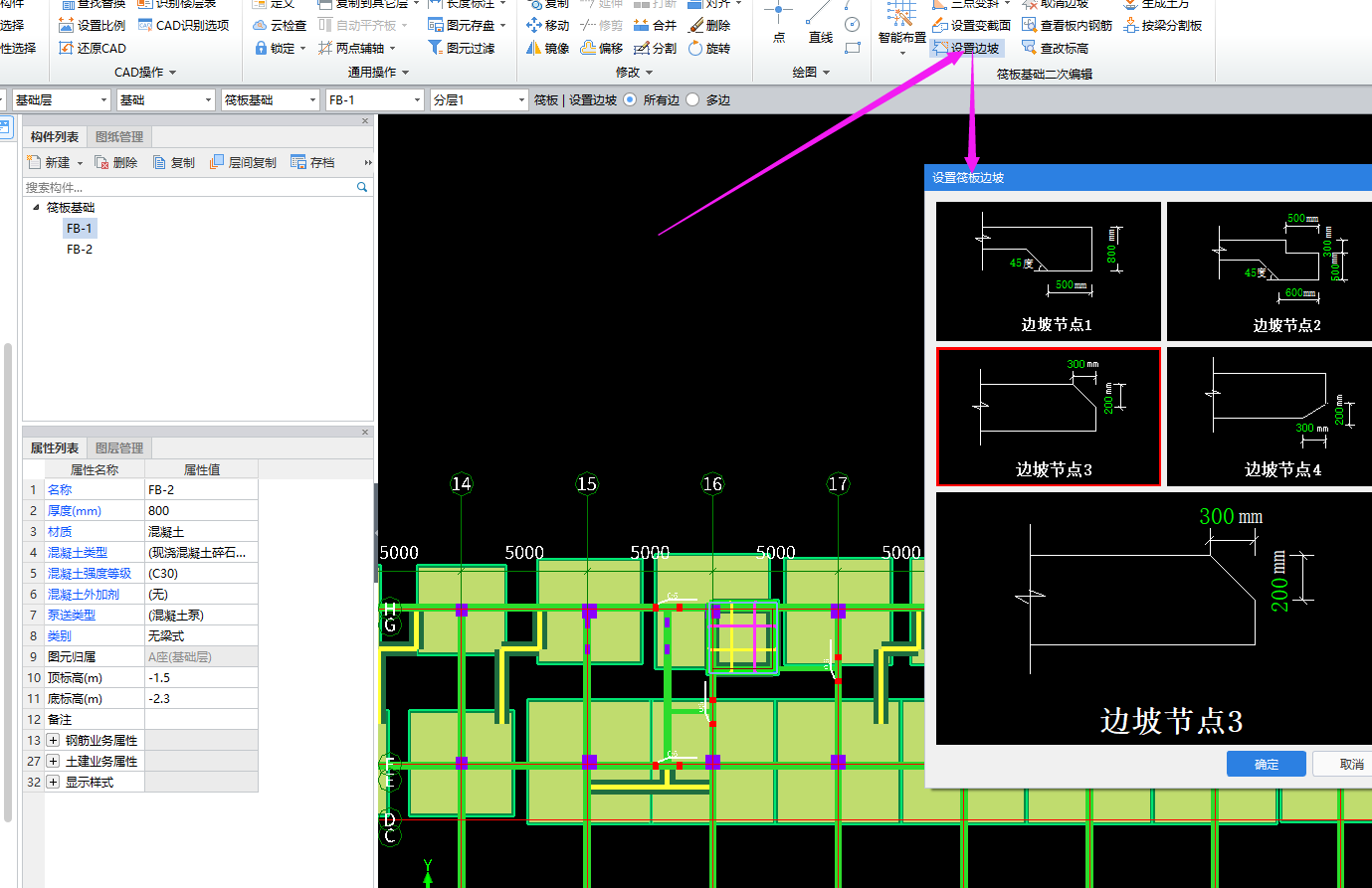Open CAD识别选项 tool
Viewport: 1372px width, 888px height.
[x=183, y=26]
